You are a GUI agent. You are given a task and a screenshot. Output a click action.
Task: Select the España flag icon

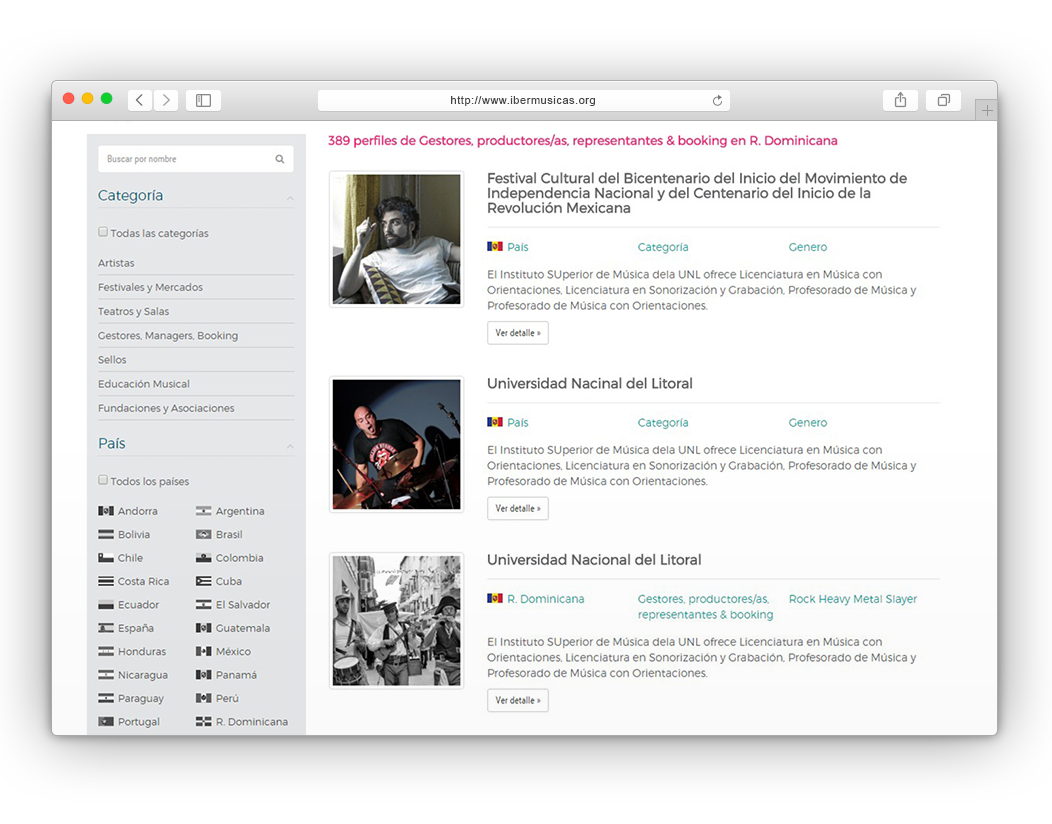click(x=106, y=628)
